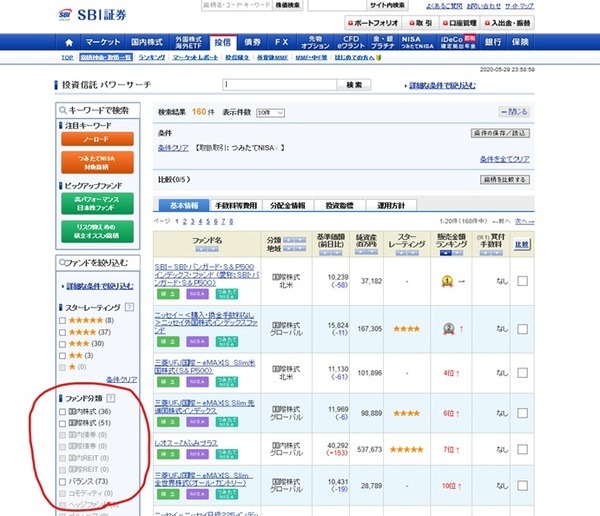Open the 国内株式 menu
This screenshot has width=600, height=516.
[x=147, y=42]
